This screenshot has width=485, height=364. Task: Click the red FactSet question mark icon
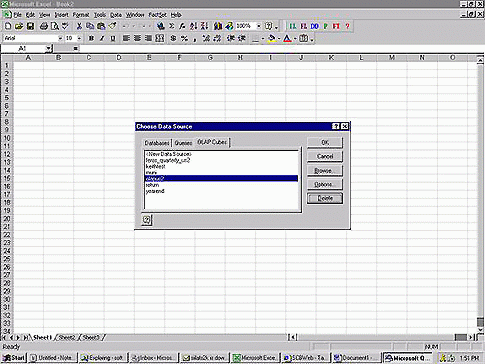pyautogui.click(x=348, y=26)
